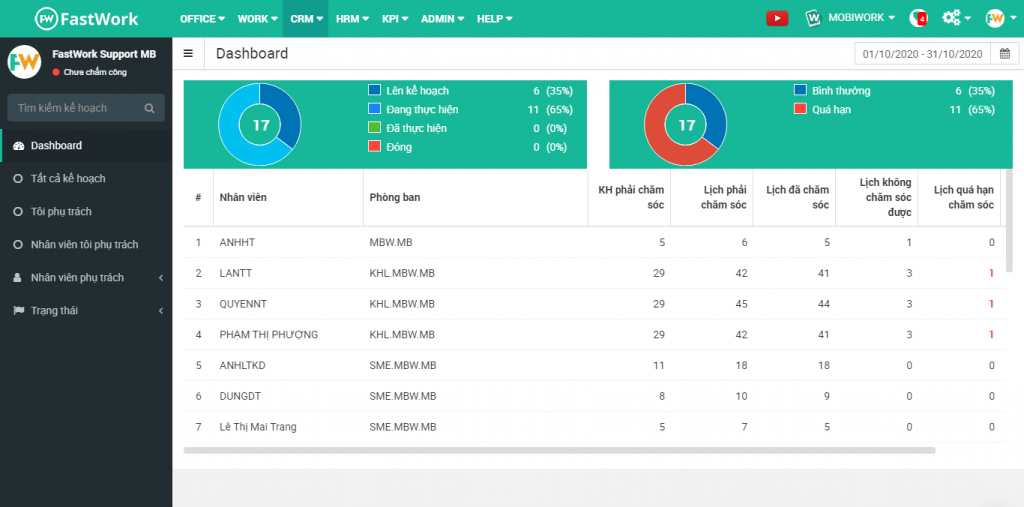Click employee name ANHHT
1024x507 pixels.
point(237,242)
